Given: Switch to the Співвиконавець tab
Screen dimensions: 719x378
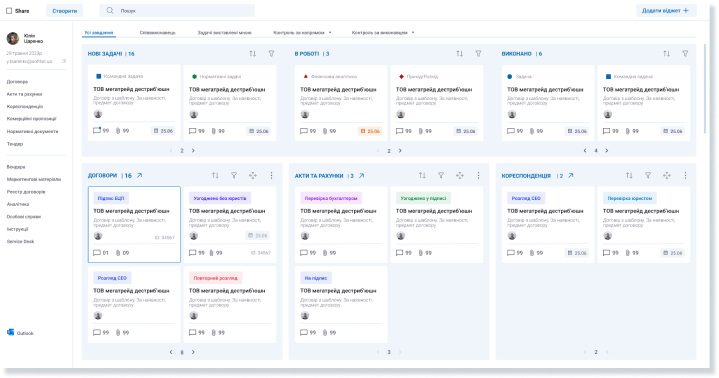Looking at the screenshot, I should coord(157,33).
